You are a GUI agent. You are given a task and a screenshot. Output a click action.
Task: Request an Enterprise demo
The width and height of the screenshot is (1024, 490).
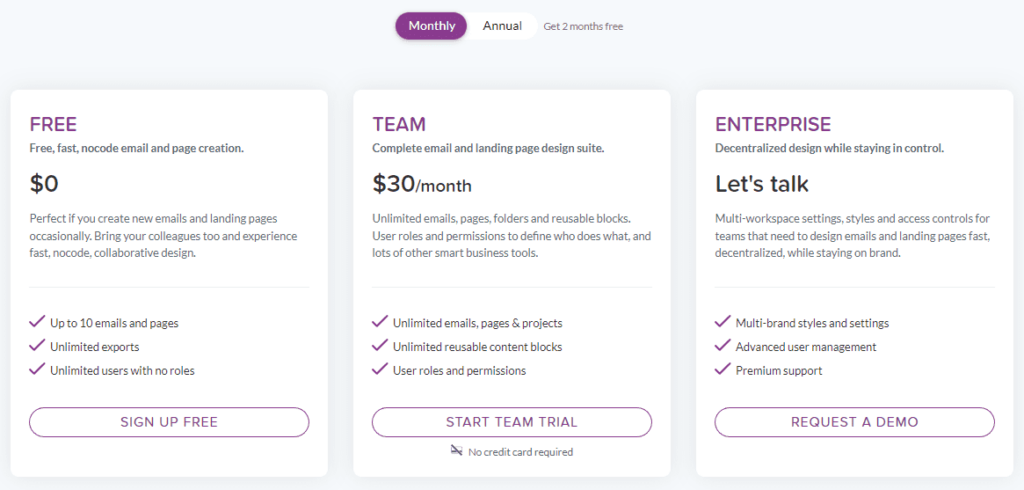tap(854, 422)
